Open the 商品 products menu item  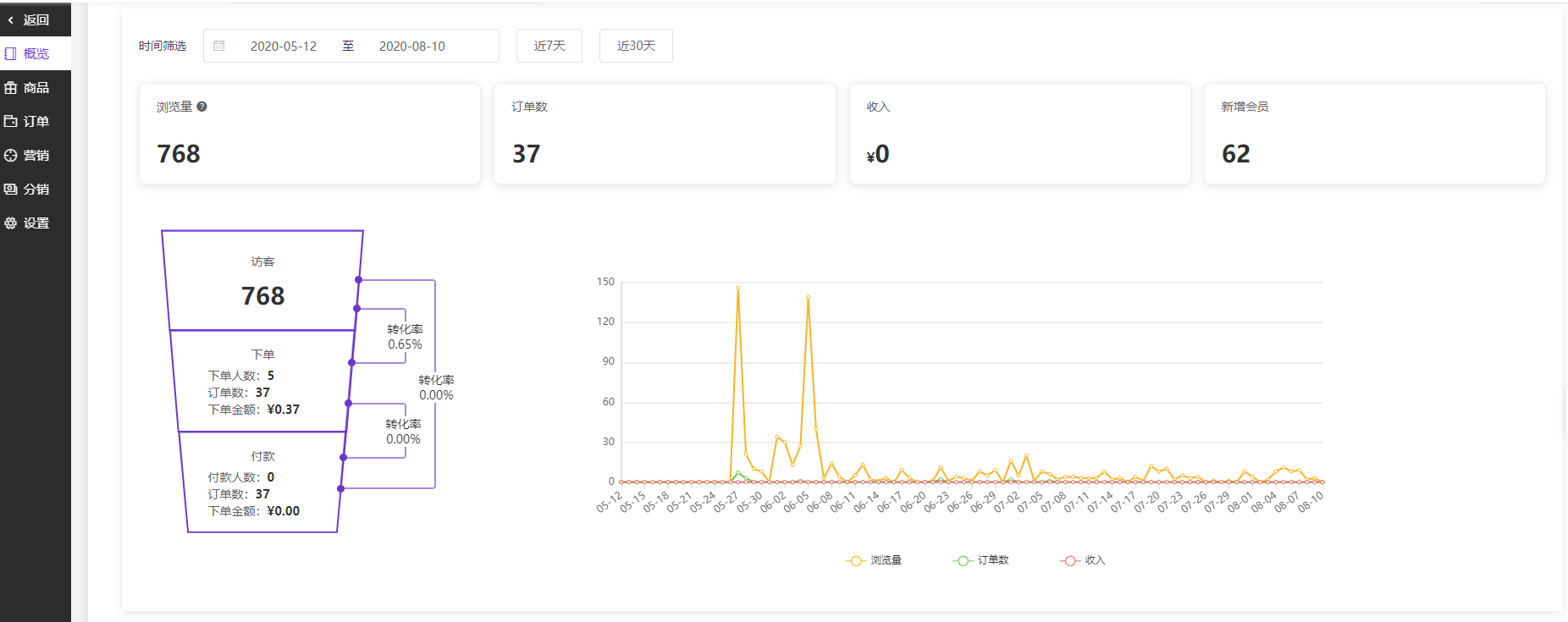pyautogui.click(x=36, y=87)
